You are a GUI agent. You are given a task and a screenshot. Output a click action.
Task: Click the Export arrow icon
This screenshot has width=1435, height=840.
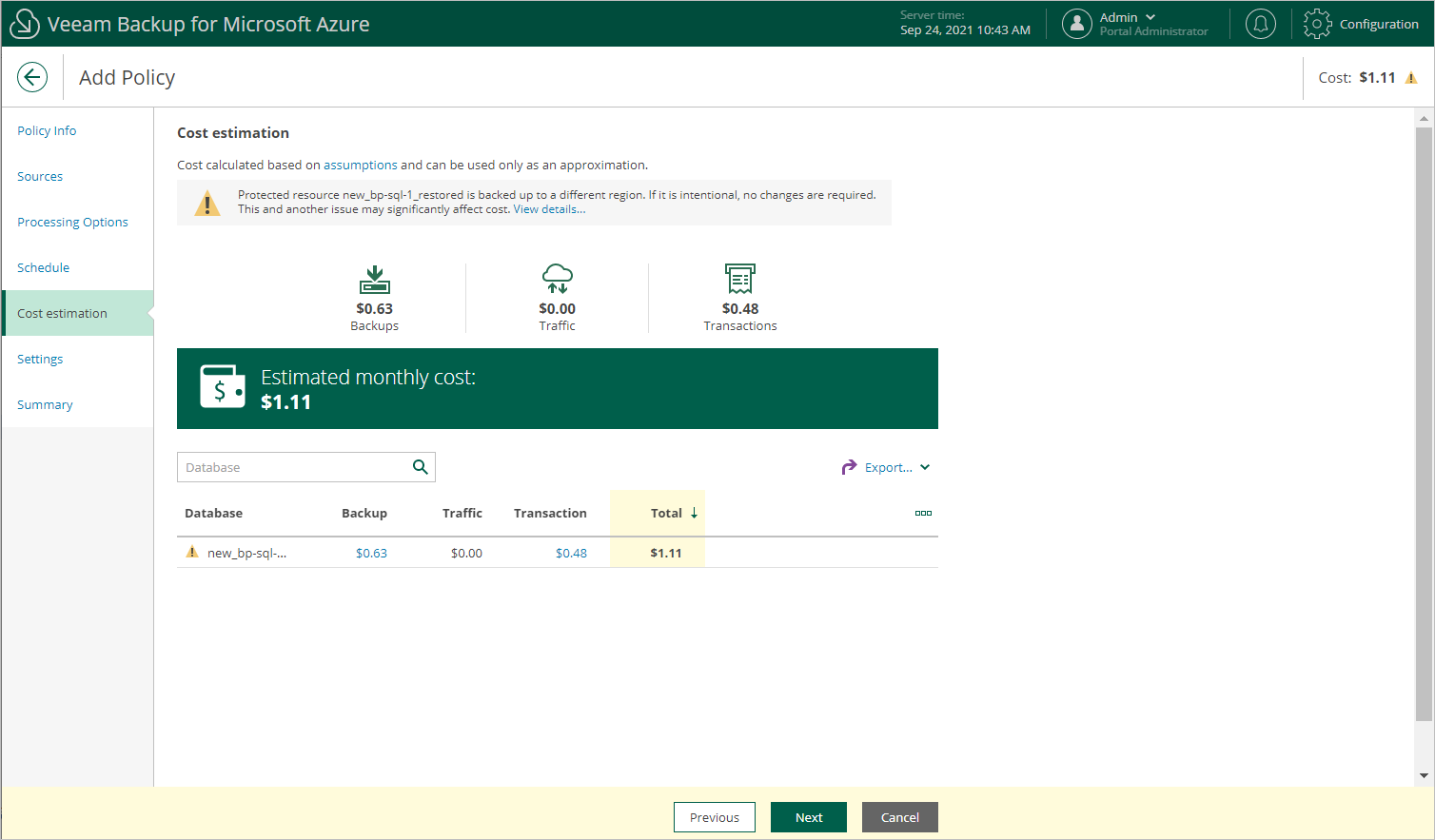[x=849, y=467]
